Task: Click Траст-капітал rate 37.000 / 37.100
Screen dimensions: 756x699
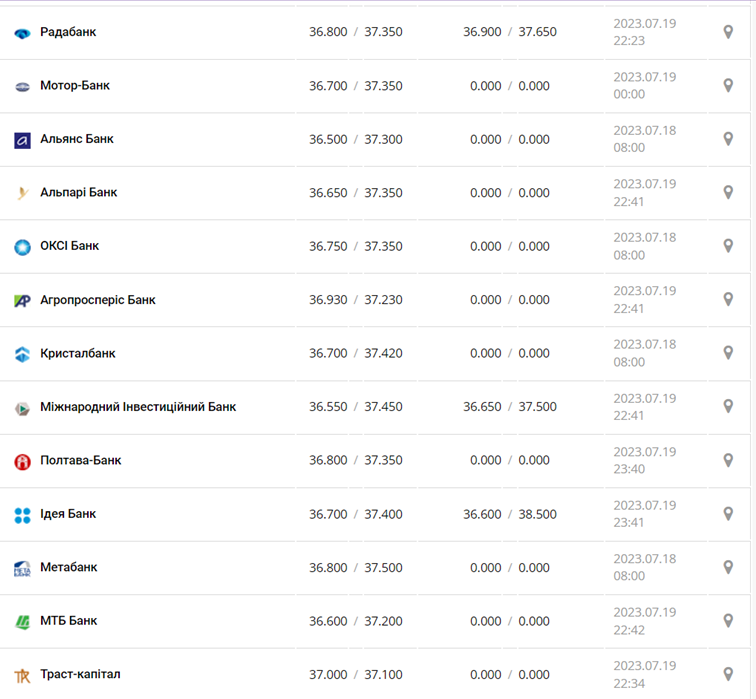Action: 356,675
